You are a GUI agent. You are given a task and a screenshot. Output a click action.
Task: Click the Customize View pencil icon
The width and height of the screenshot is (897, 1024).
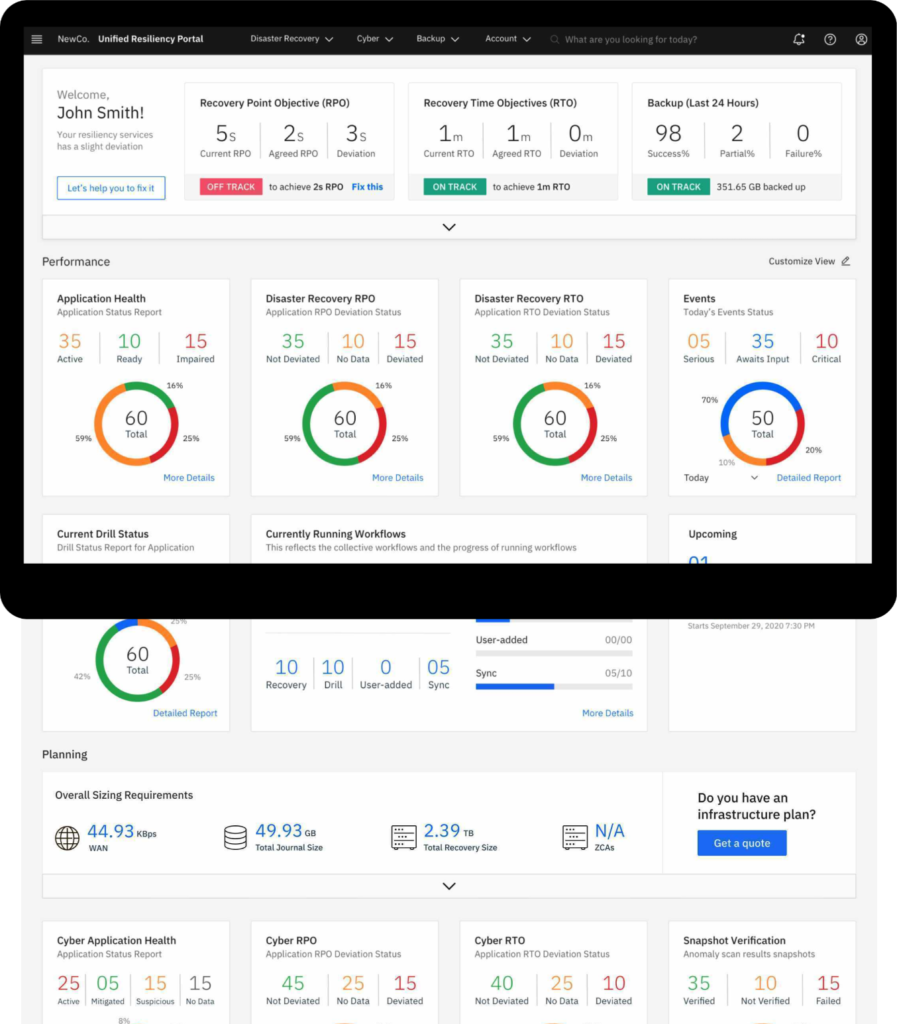[846, 261]
